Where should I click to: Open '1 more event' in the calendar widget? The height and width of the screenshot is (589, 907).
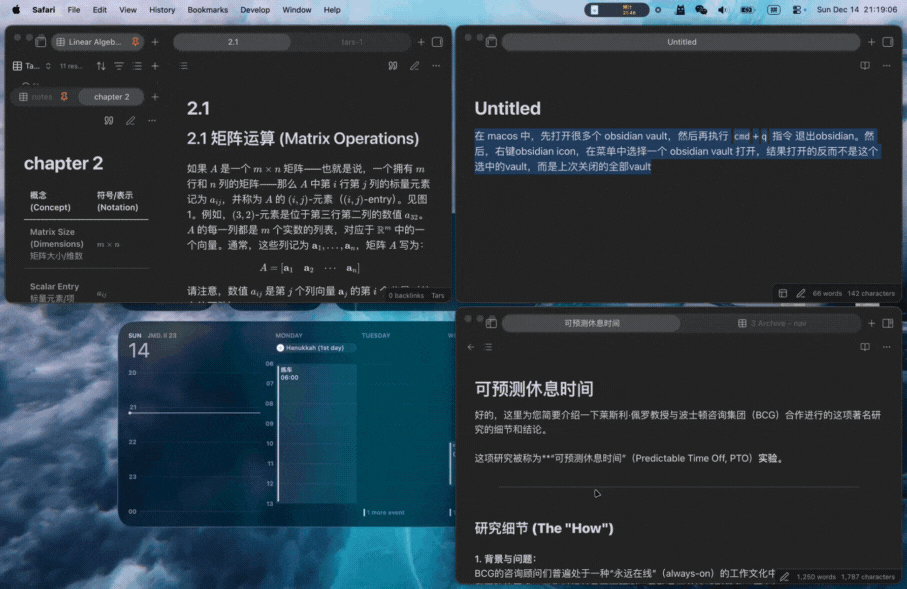click(385, 512)
